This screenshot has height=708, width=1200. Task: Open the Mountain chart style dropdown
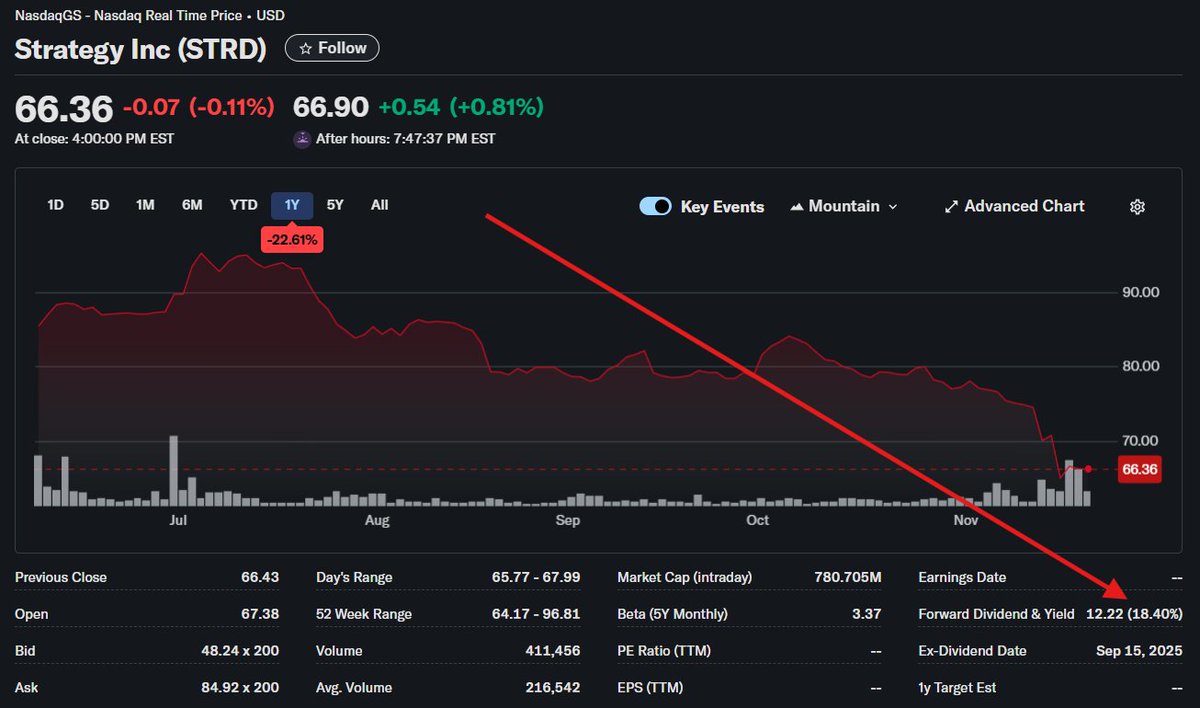point(843,206)
